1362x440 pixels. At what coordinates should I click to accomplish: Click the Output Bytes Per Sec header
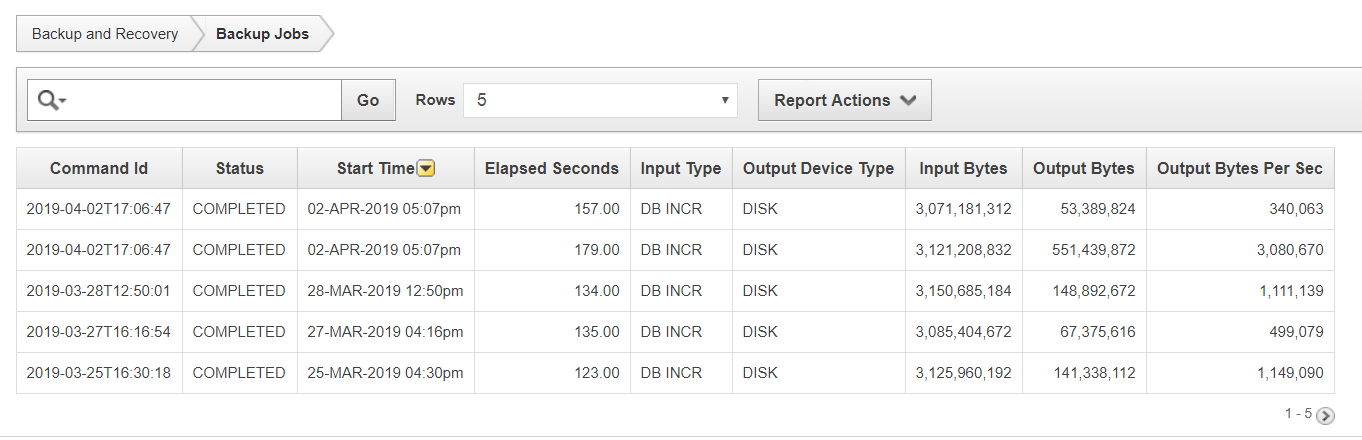point(1239,168)
